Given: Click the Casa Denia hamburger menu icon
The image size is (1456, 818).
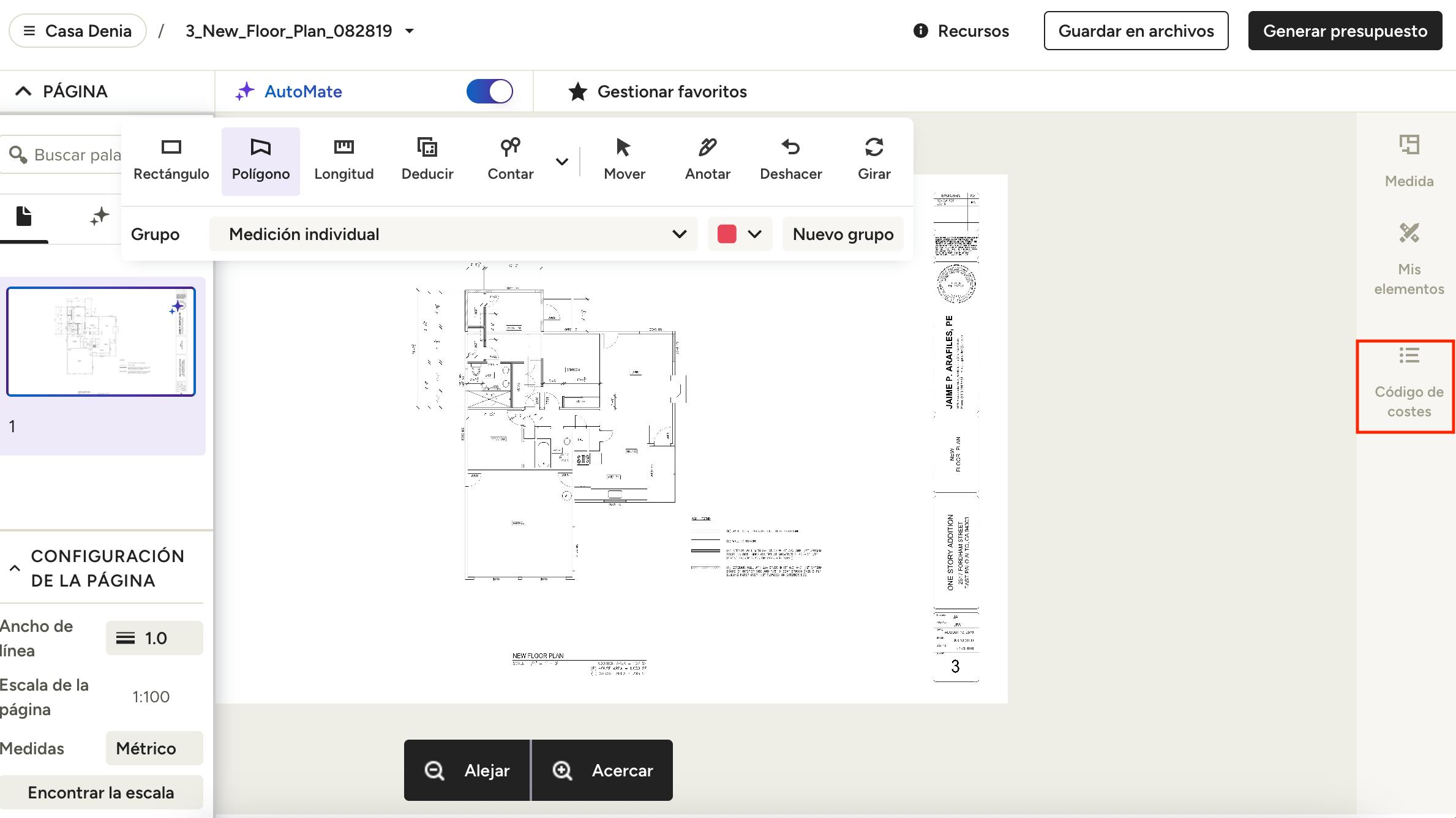Looking at the screenshot, I should coord(29,31).
